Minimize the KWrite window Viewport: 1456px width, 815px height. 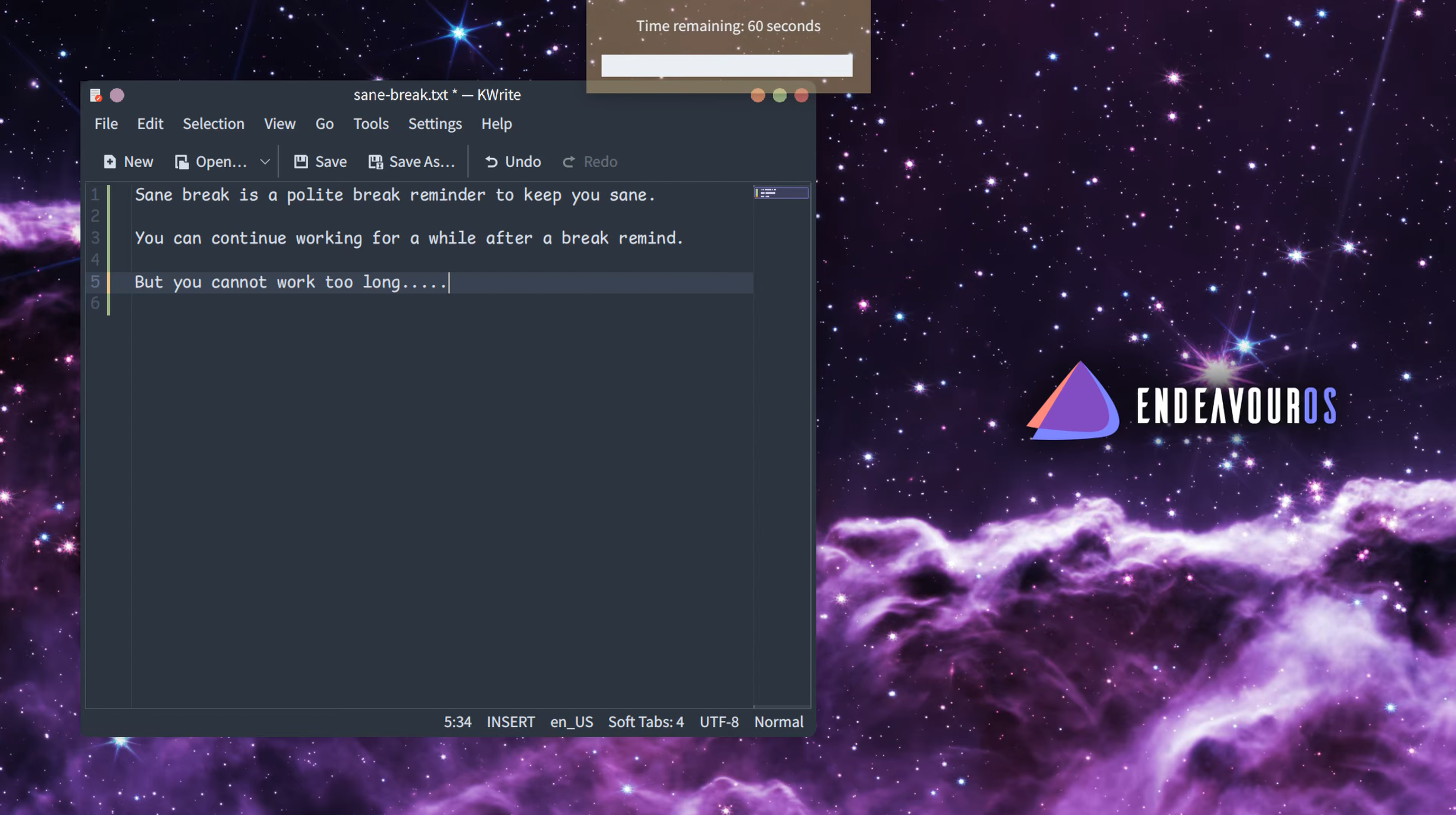[x=758, y=95]
